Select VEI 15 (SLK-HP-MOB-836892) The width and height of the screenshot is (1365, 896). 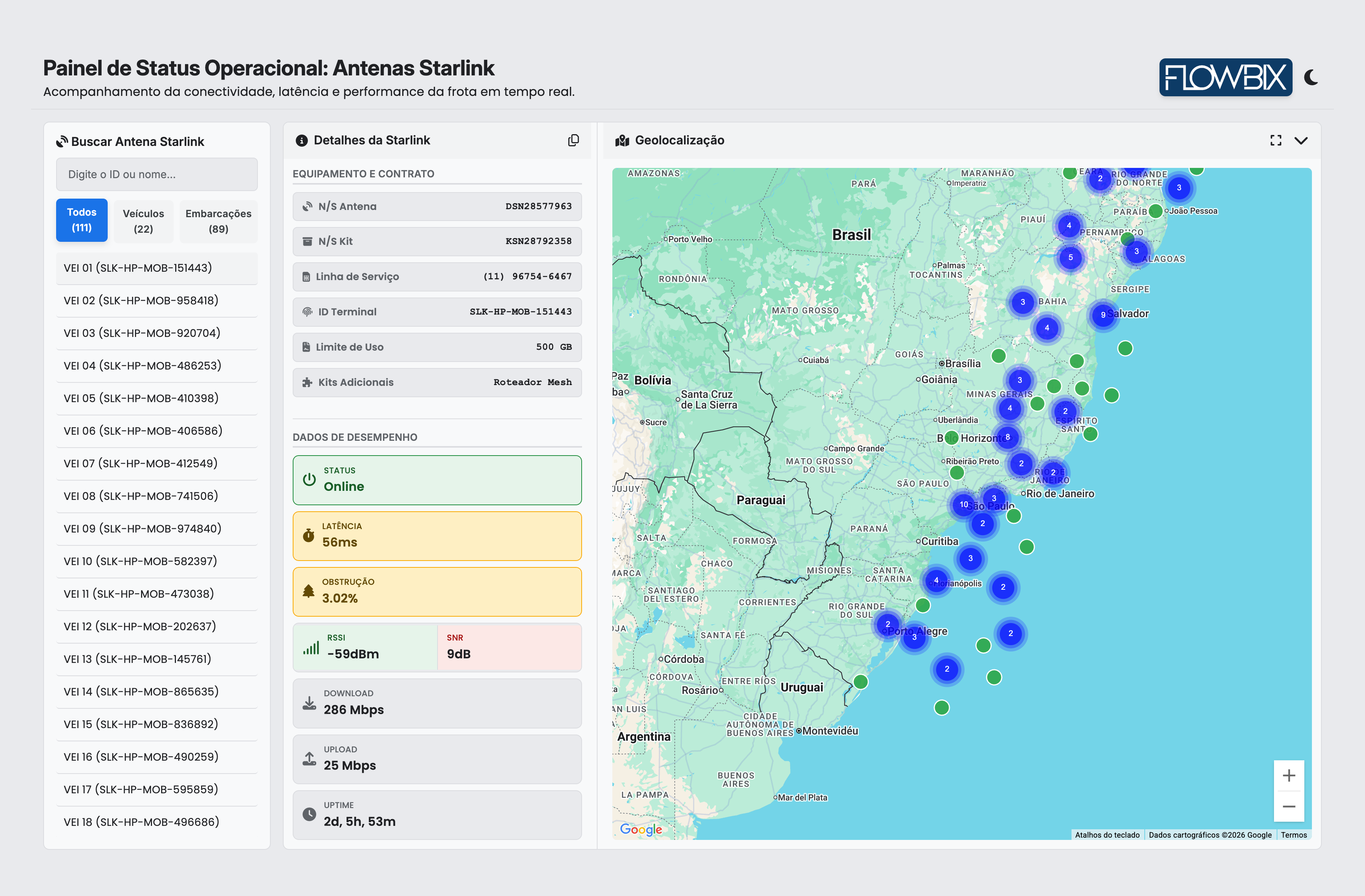(157, 725)
